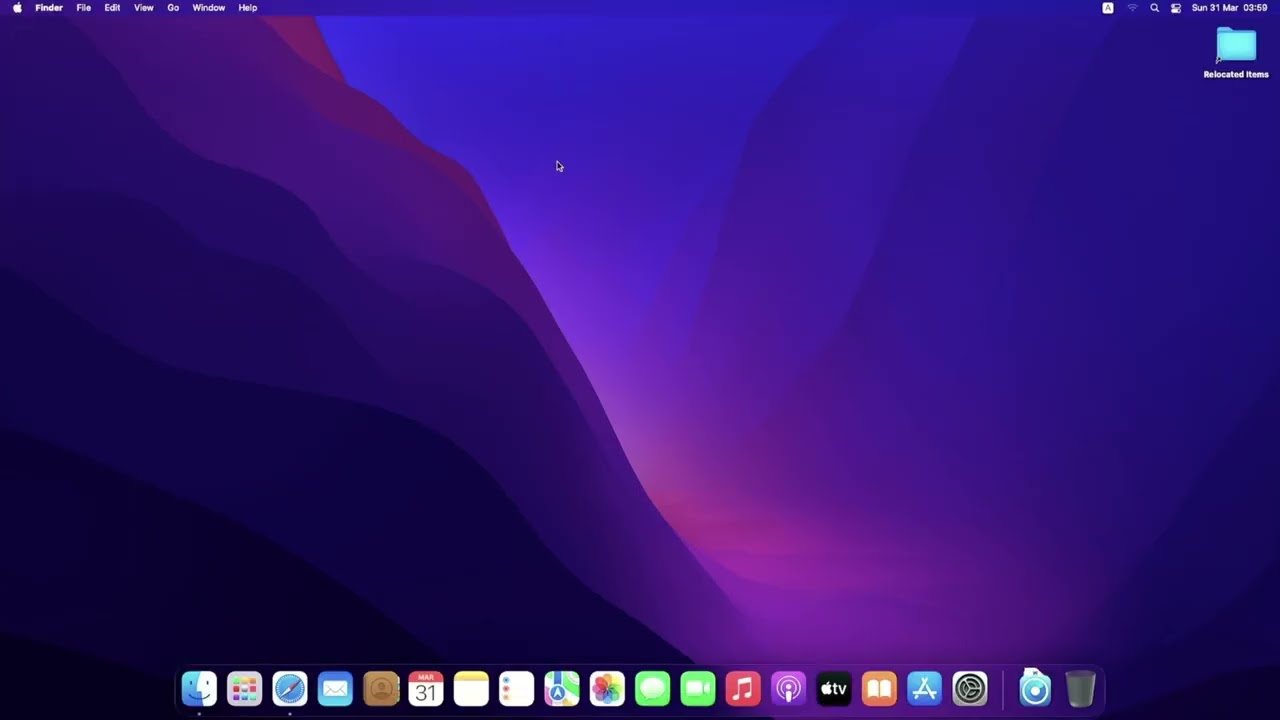Launch Maps from the Dock

click(x=562, y=688)
